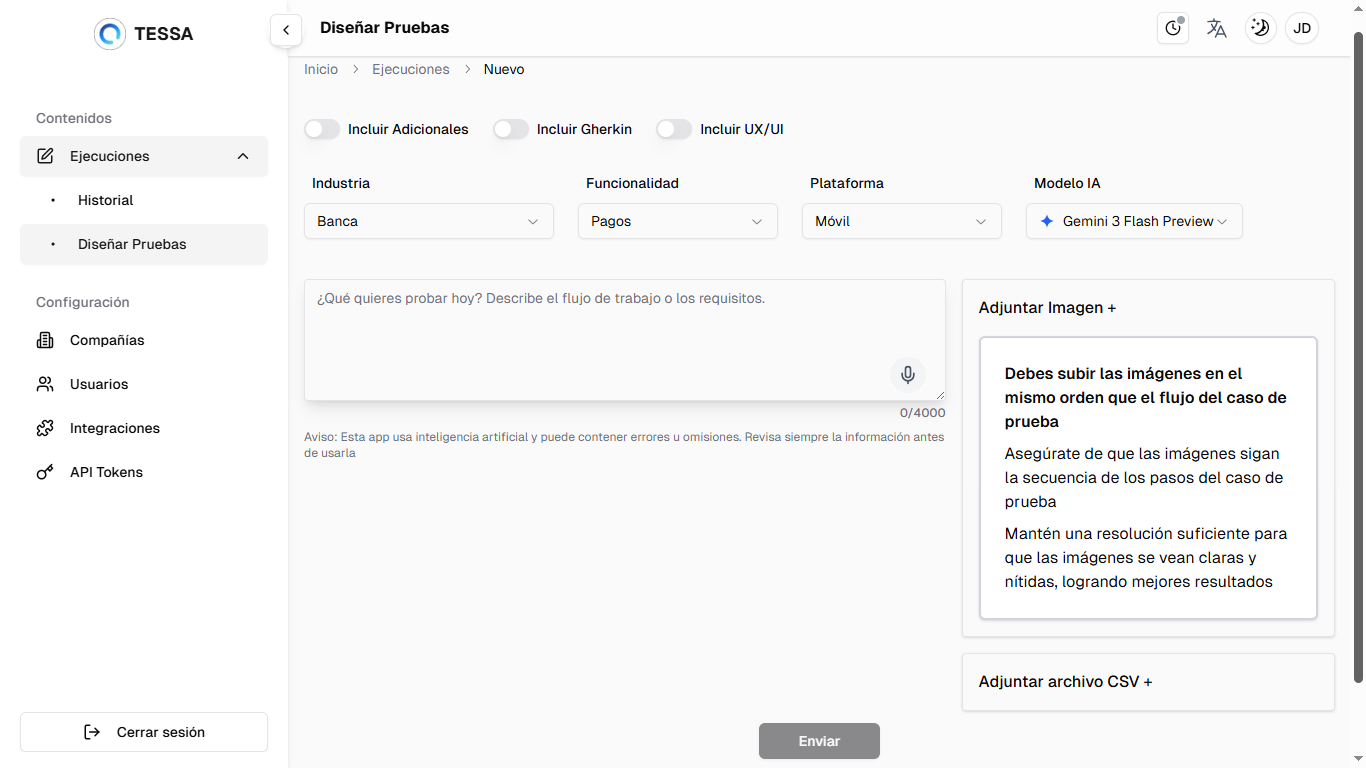Collapse sidebar with the arrow button
The width and height of the screenshot is (1366, 768).
coord(286,30)
